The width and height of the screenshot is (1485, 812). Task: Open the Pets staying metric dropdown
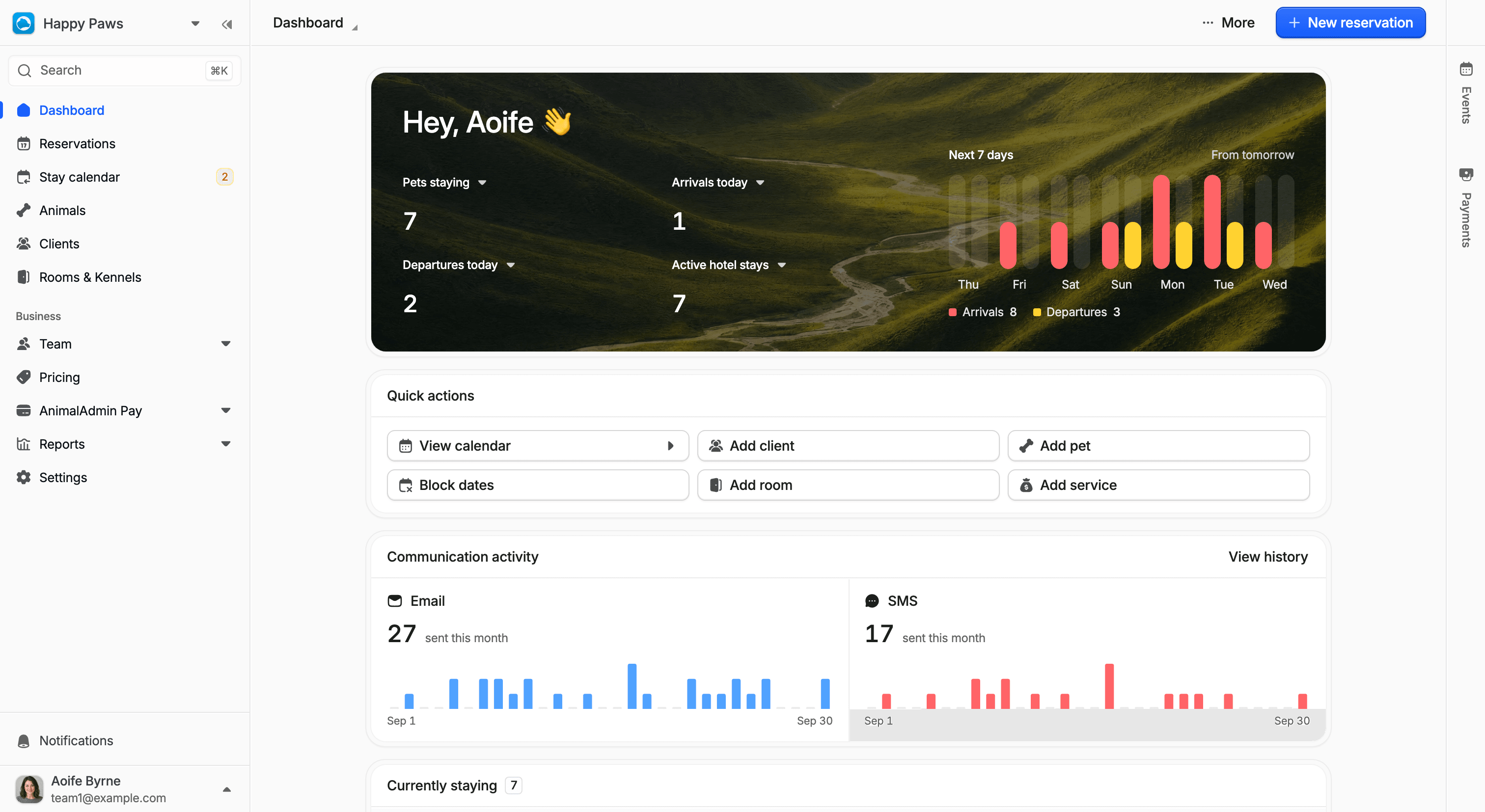point(483,183)
